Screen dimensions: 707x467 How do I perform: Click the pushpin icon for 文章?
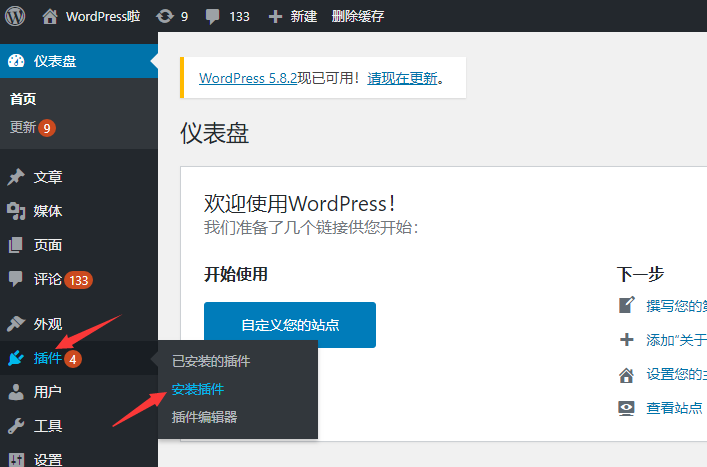click(x=16, y=177)
